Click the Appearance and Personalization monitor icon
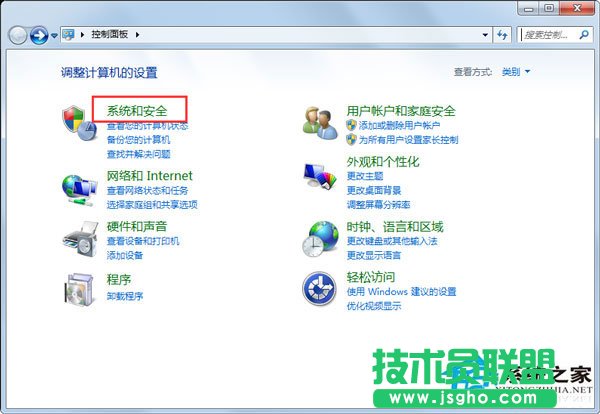This screenshot has width=600, height=414. [320, 176]
